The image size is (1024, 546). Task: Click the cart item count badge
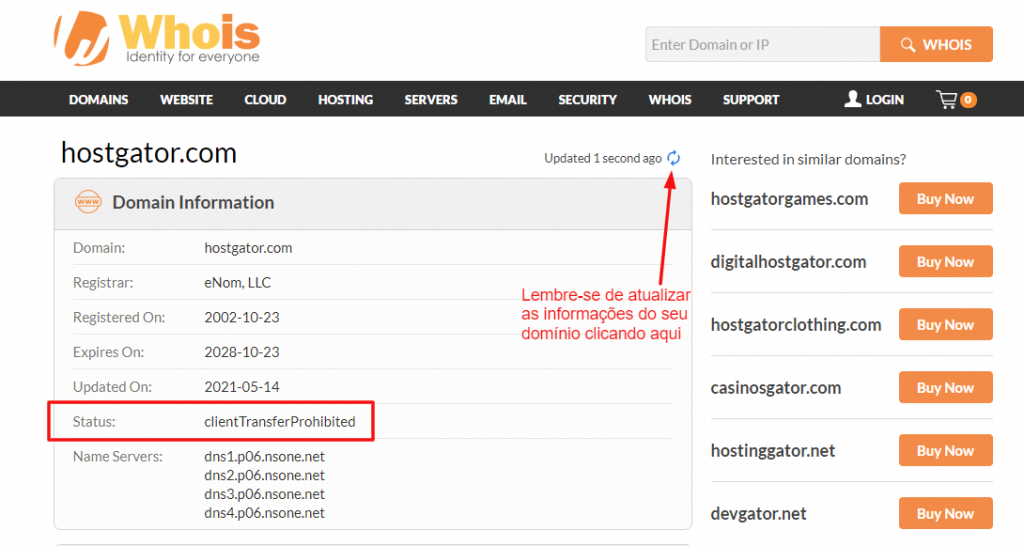click(x=968, y=100)
